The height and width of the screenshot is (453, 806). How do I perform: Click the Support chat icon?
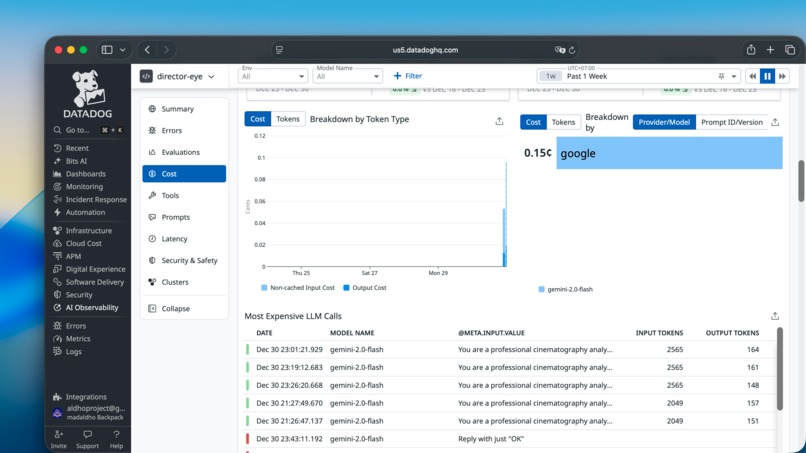87,434
